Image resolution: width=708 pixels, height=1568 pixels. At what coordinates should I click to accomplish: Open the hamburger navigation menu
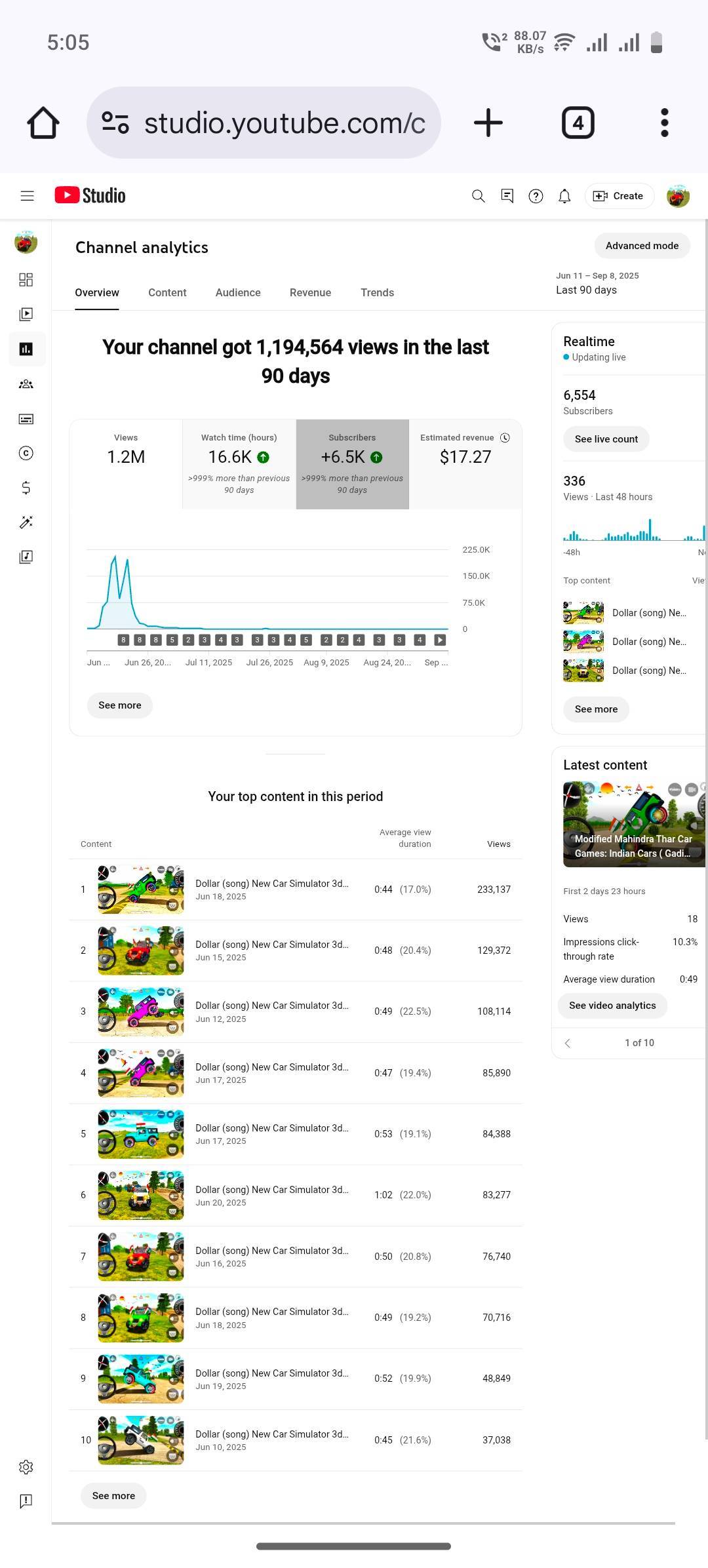click(x=27, y=196)
